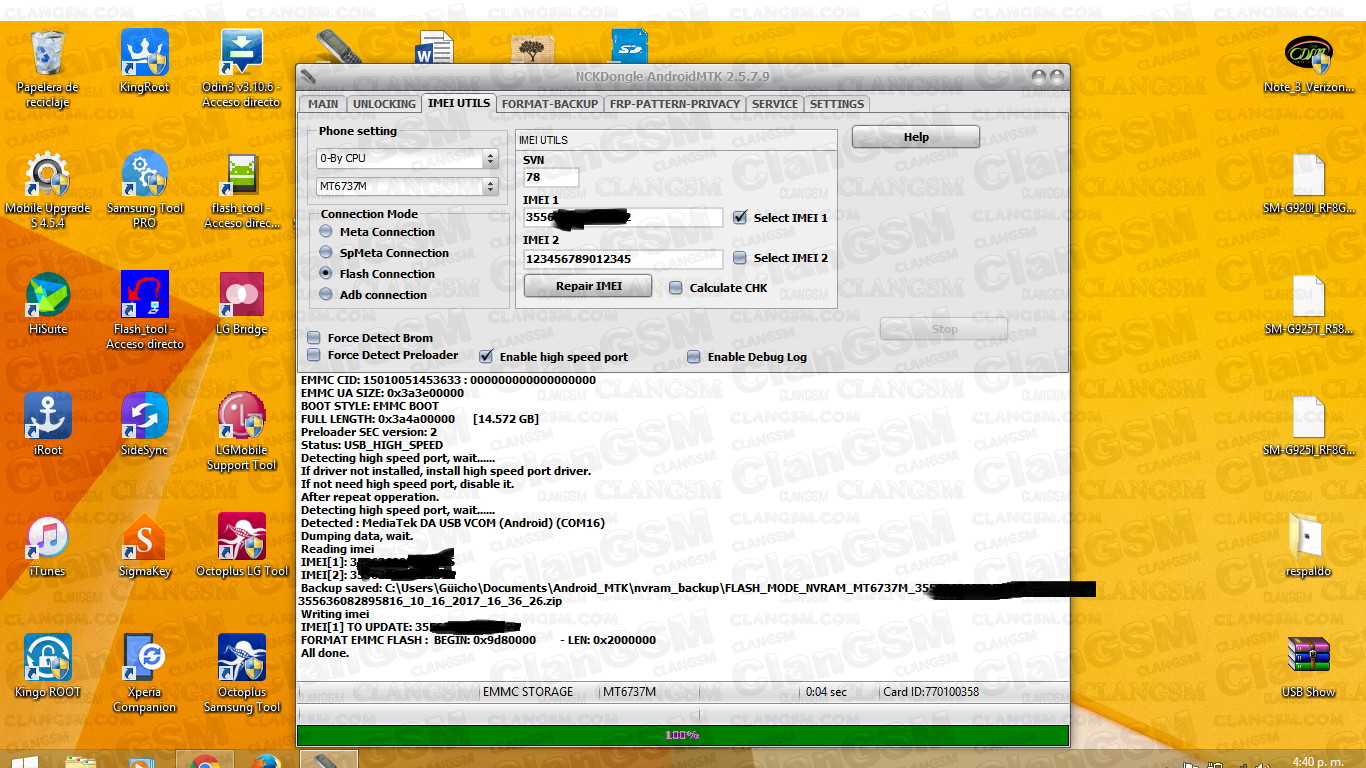Click into the SVN field
Image resolution: width=1366 pixels, height=768 pixels.
551,177
